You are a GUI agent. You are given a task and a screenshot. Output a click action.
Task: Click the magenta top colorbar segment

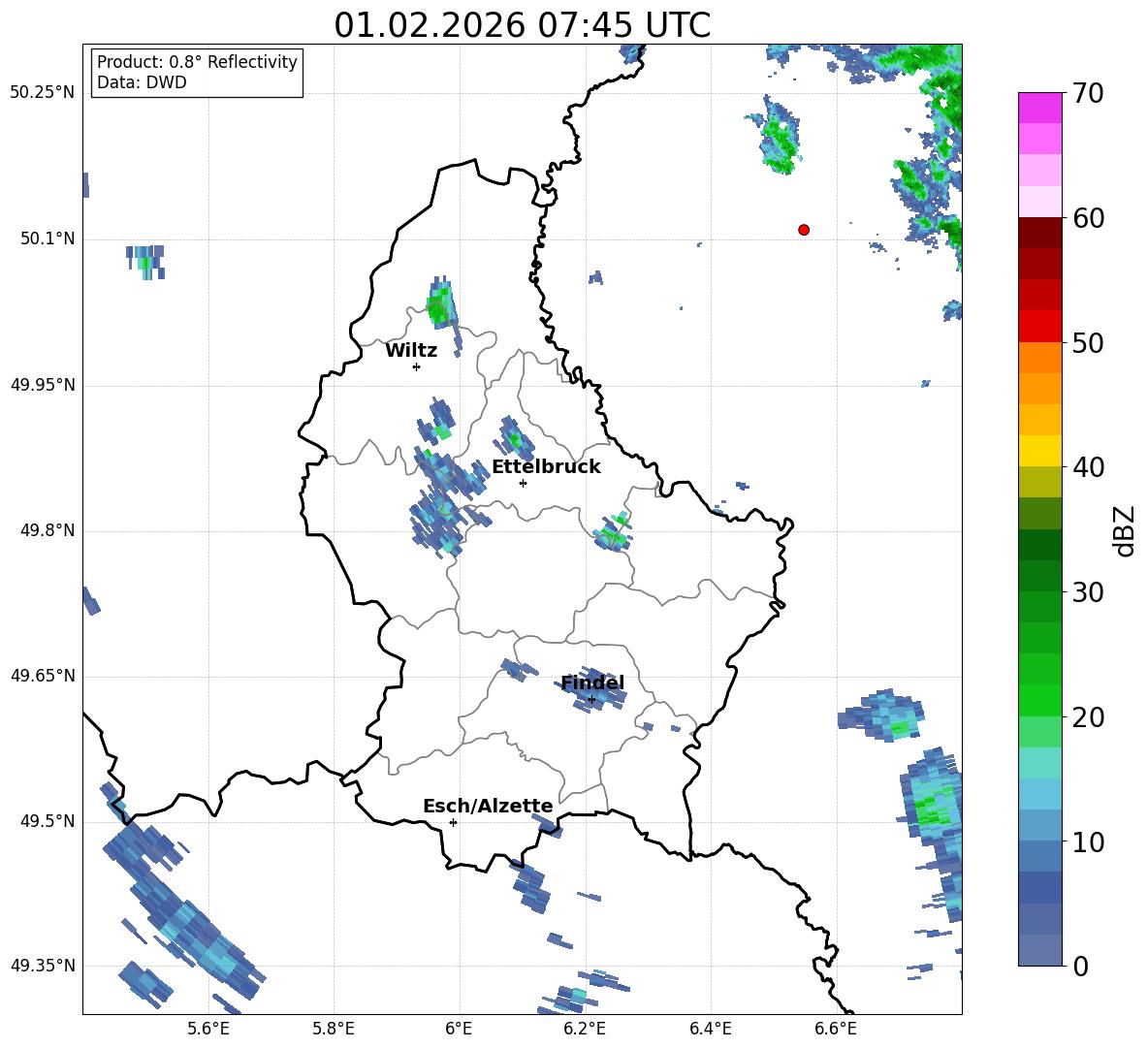click(x=1039, y=108)
